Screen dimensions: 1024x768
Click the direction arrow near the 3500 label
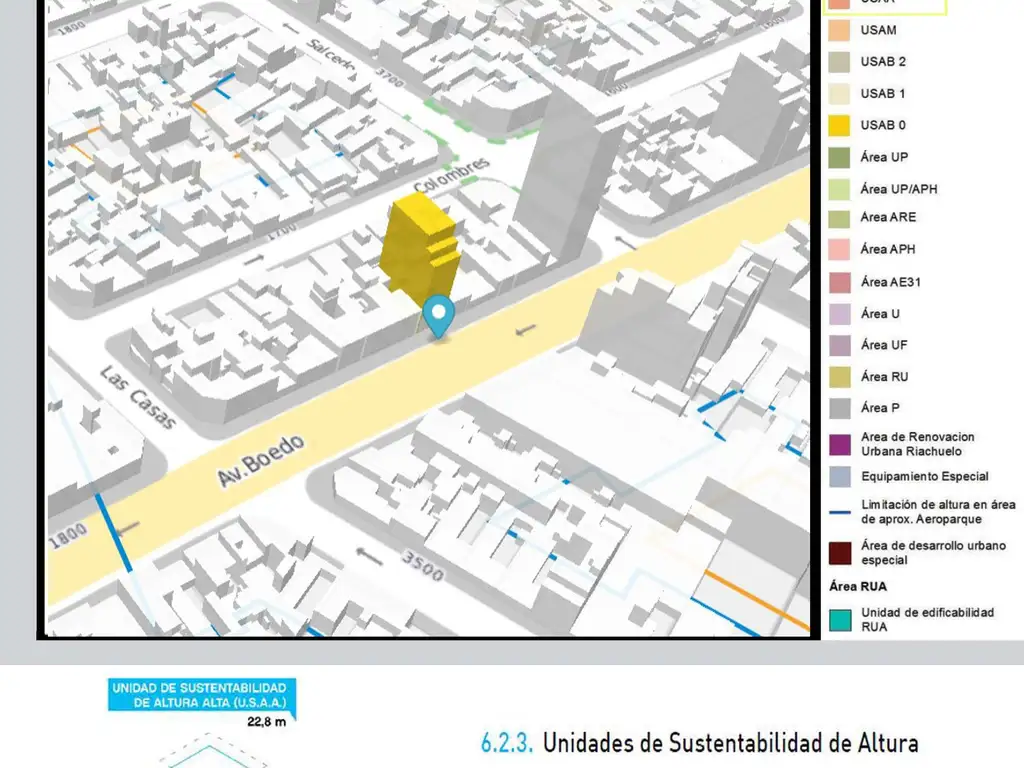(x=369, y=557)
